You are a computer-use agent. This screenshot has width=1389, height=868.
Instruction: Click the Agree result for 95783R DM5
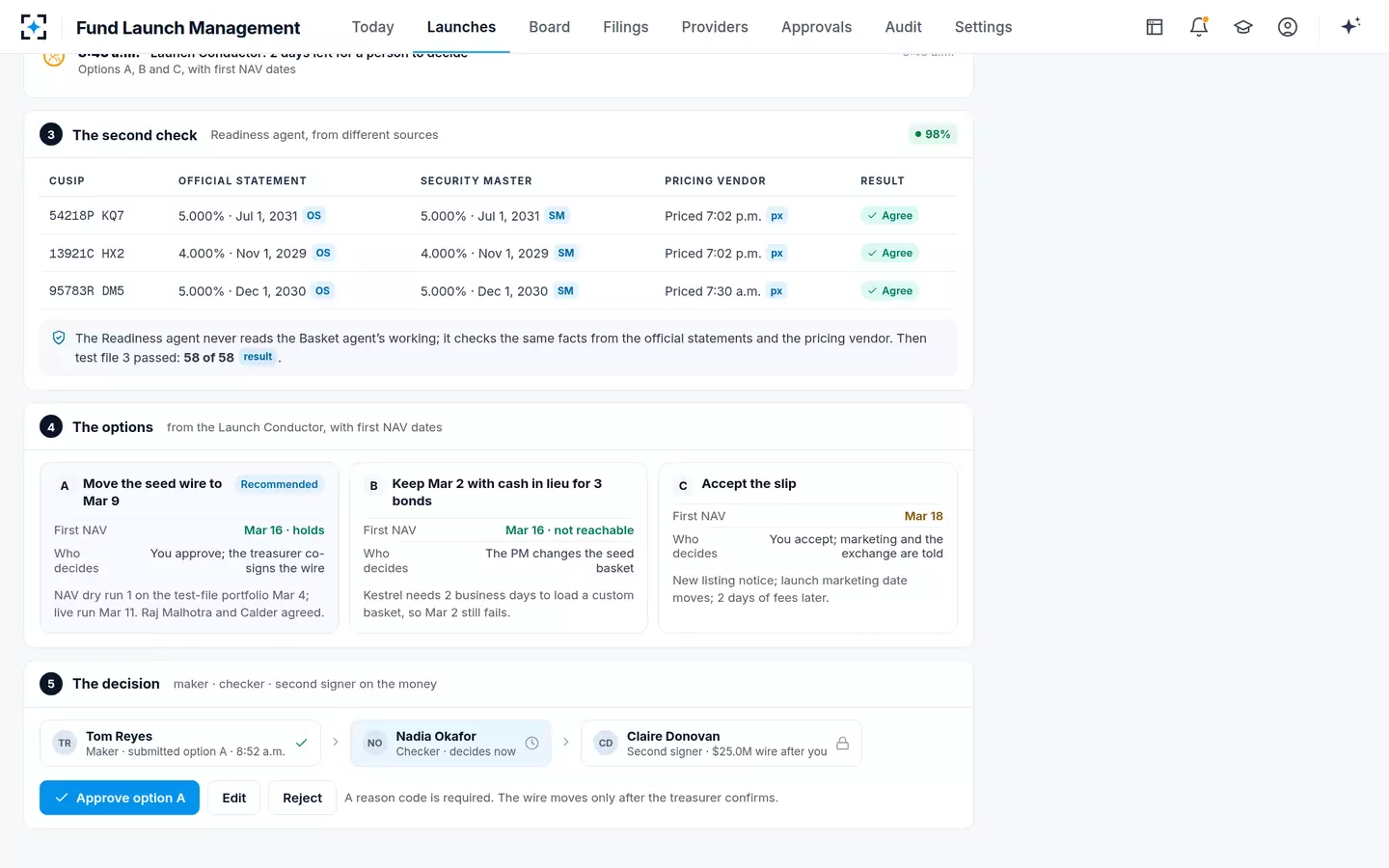tap(889, 291)
